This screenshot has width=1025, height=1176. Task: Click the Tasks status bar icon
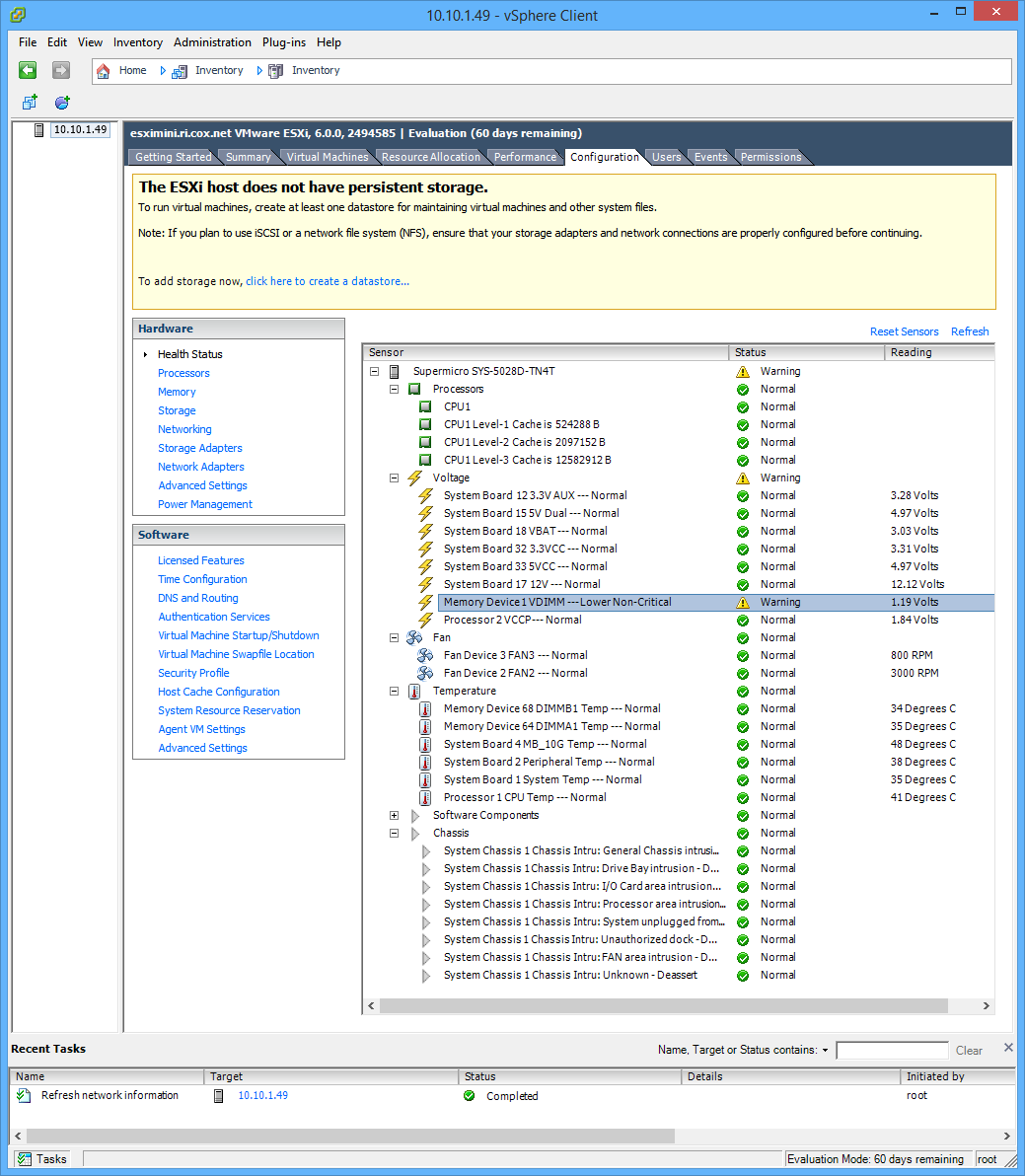pyautogui.click(x=25, y=1159)
